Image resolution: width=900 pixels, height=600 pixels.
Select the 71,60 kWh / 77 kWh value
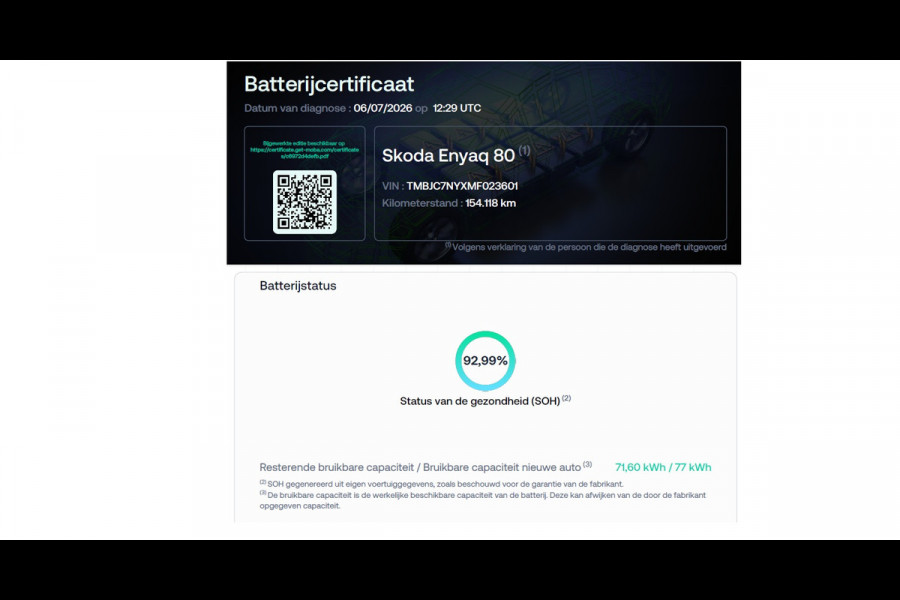coord(663,467)
